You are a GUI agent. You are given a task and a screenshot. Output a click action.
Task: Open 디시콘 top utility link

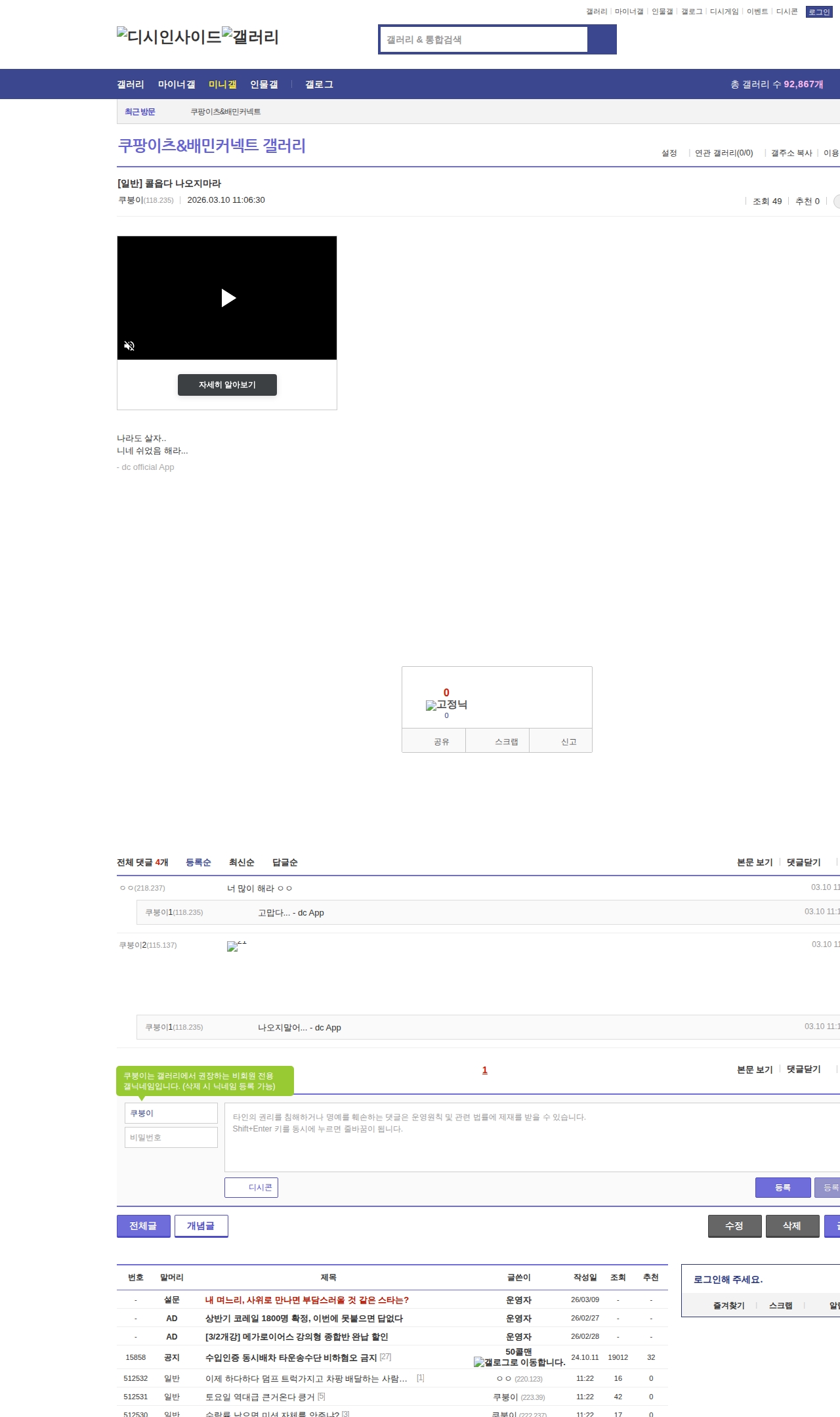[x=787, y=12]
